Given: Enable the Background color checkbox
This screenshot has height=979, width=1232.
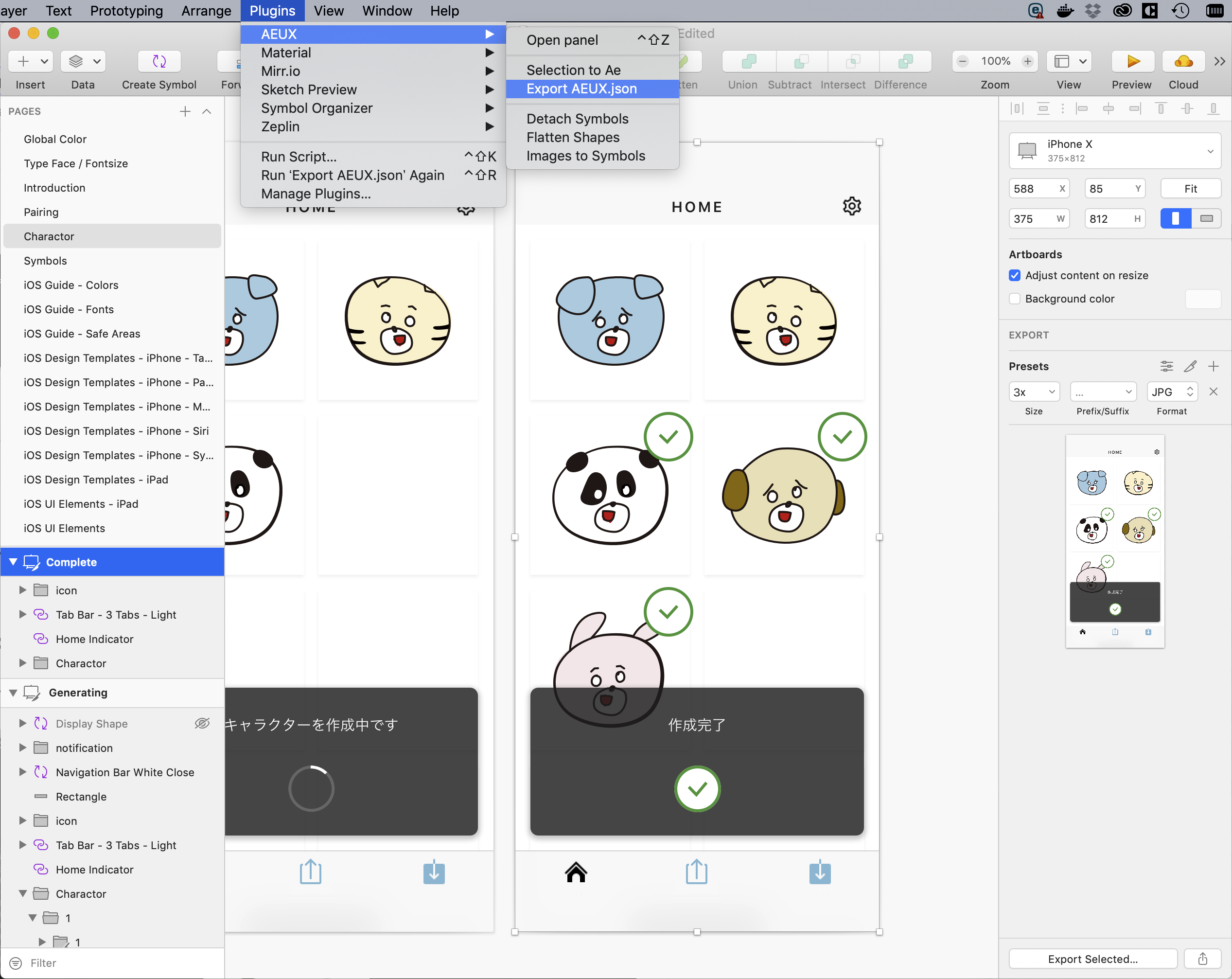Looking at the screenshot, I should click(x=1015, y=299).
